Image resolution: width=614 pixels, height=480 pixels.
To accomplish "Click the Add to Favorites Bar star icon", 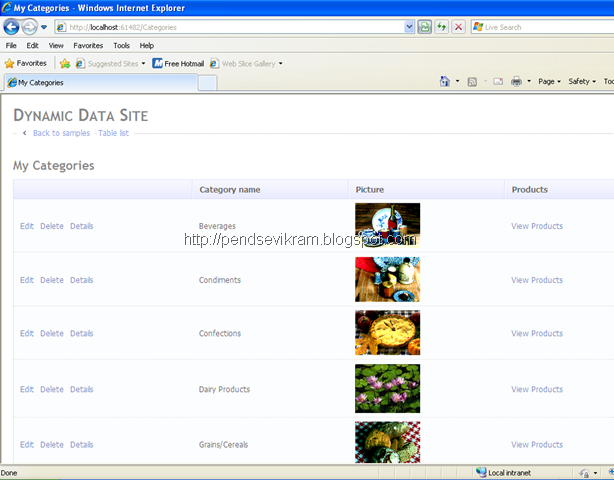I will [65, 63].
